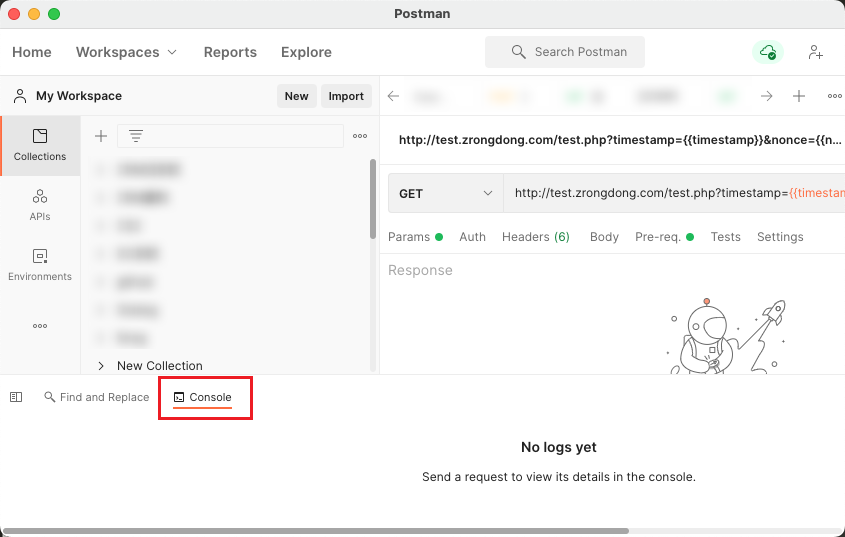The image size is (845, 537).
Task: Open a new request tab with plus
Action: click(x=799, y=96)
